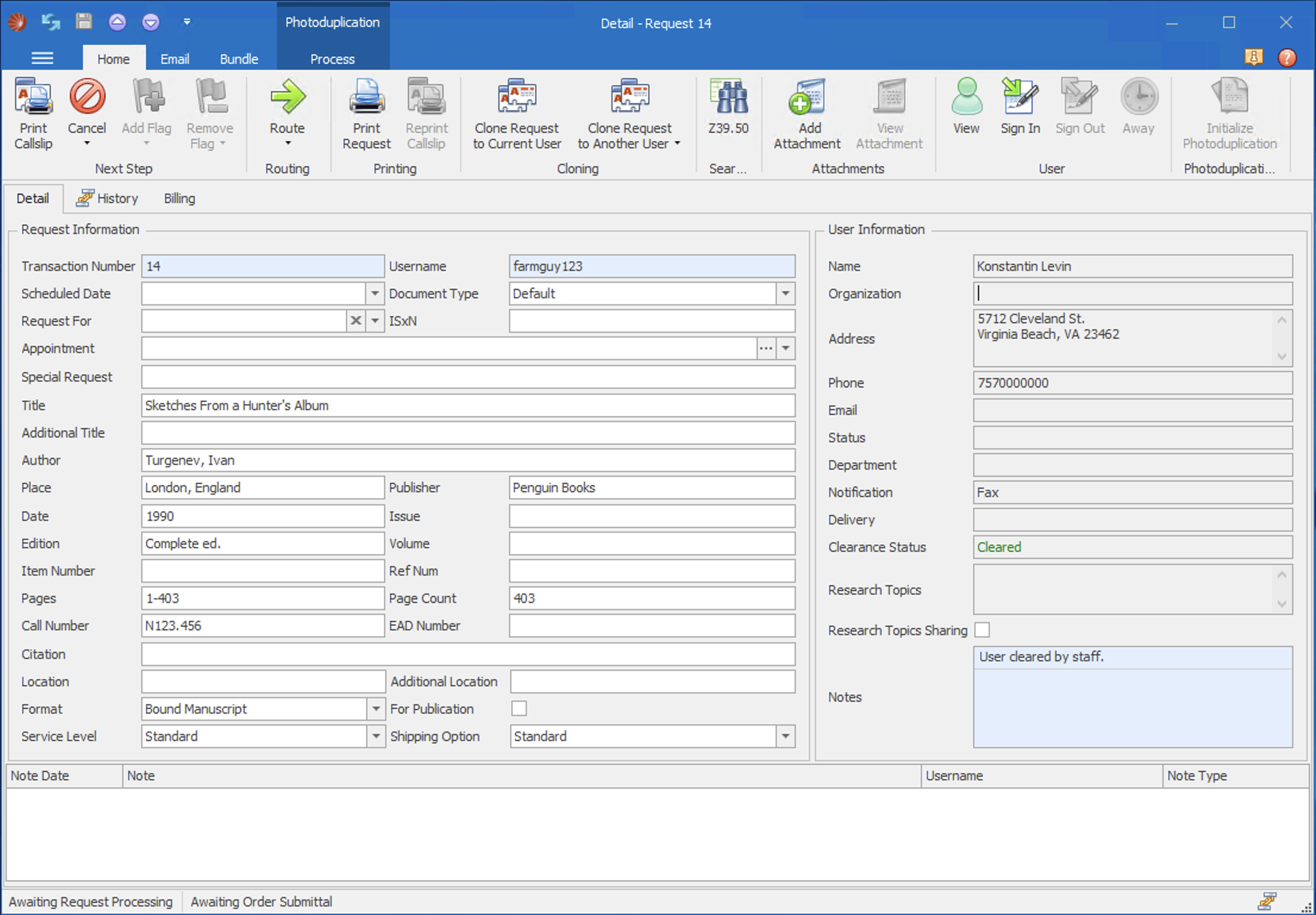
Task: Clone Request to Current User
Action: pyautogui.click(x=516, y=113)
